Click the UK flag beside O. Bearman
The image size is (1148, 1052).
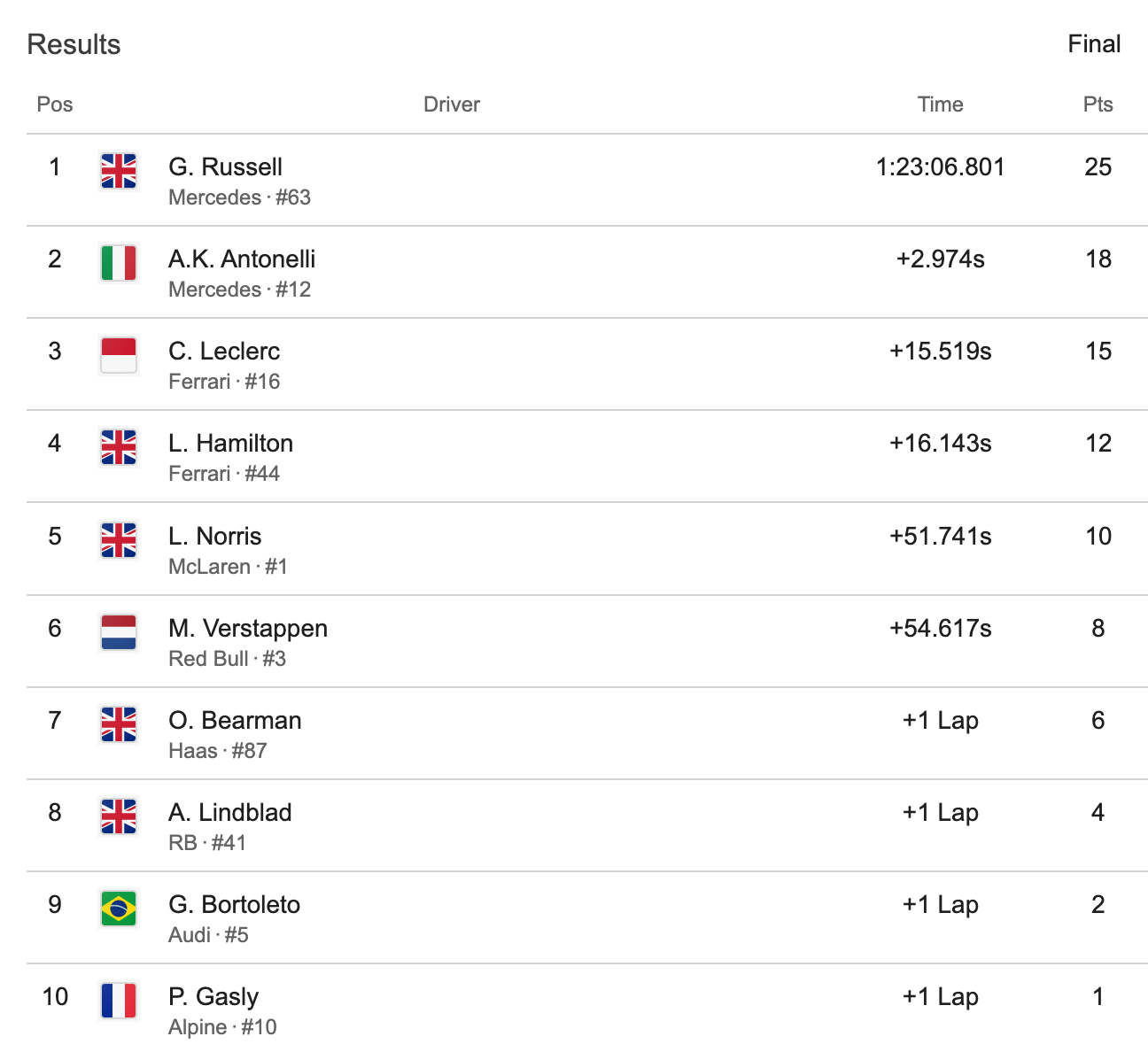pyautogui.click(x=119, y=724)
